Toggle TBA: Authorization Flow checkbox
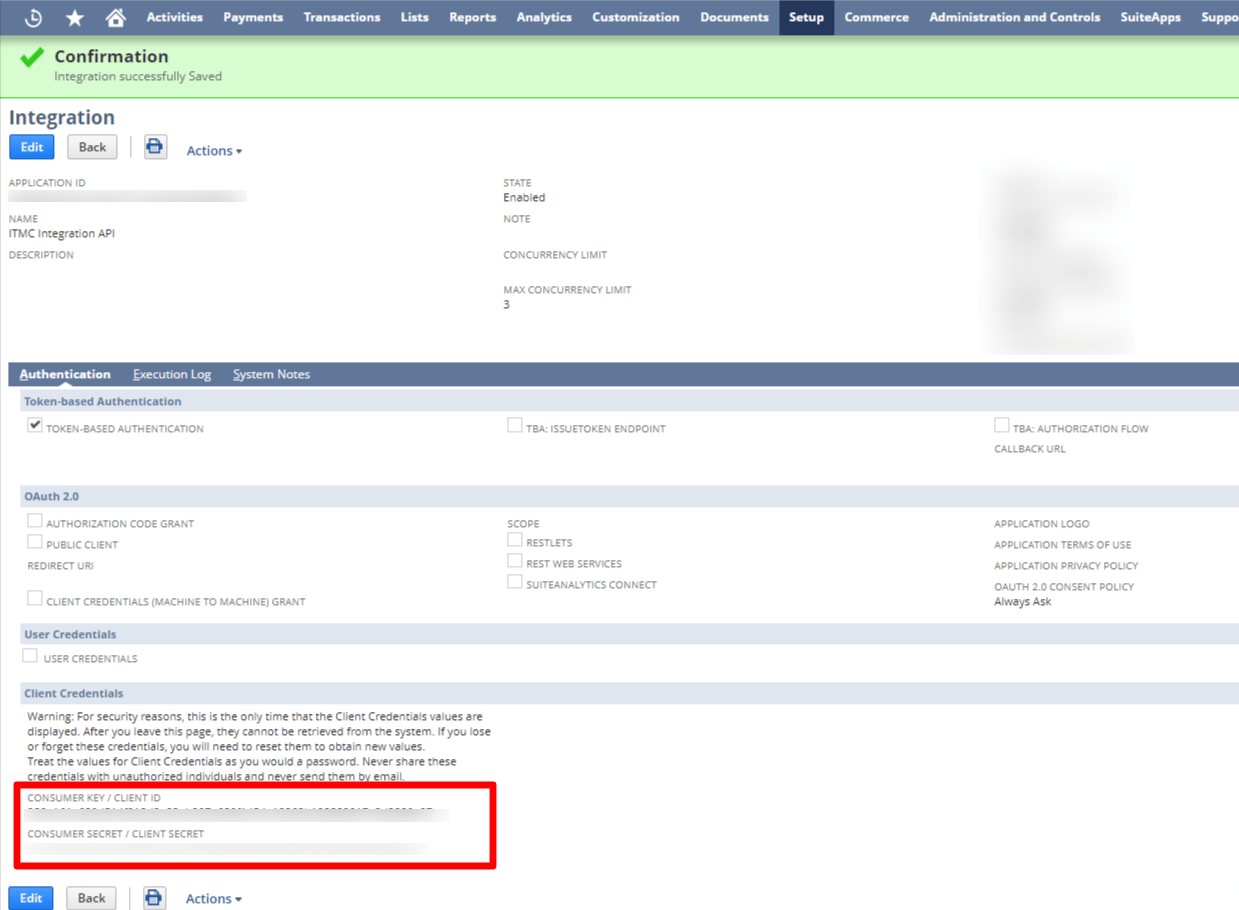Screen dimensions: 1239x910 pyautogui.click(x=1001, y=425)
